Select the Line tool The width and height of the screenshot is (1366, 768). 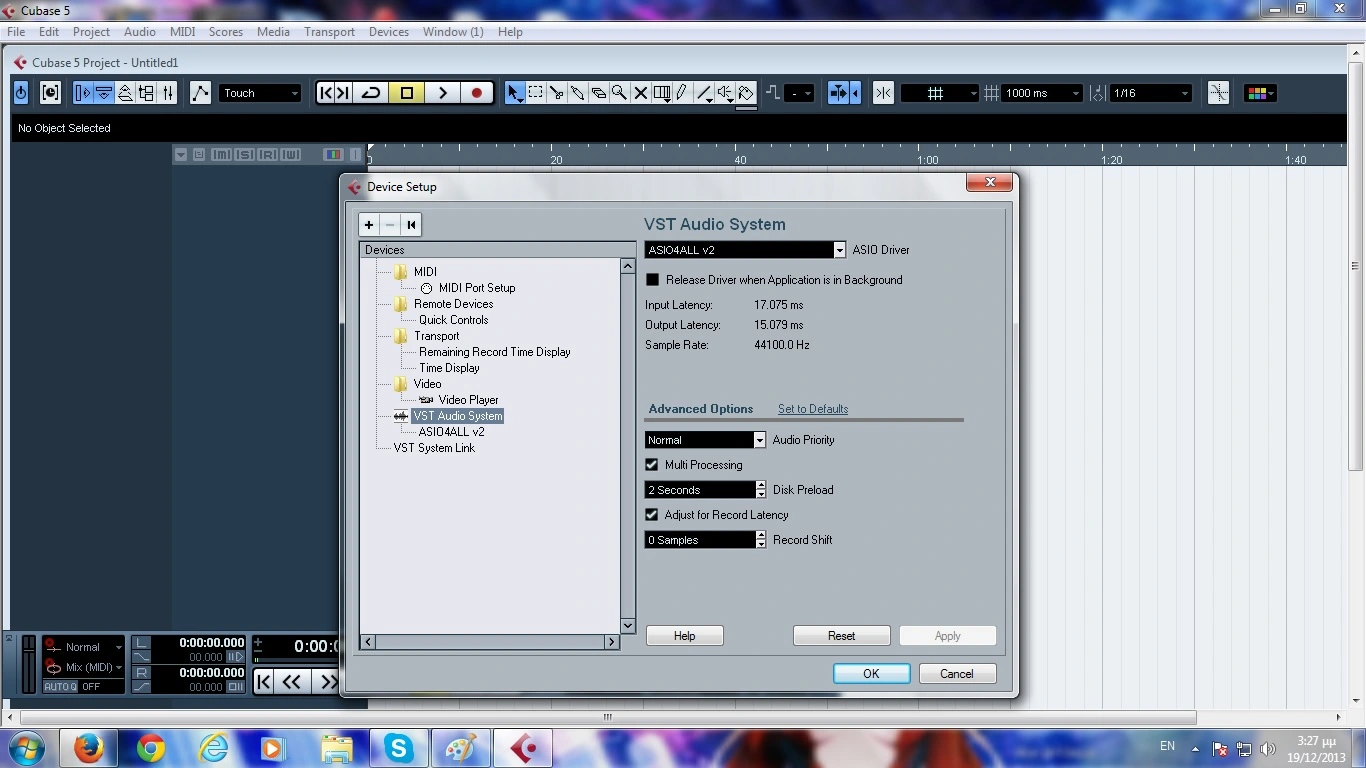[x=704, y=93]
